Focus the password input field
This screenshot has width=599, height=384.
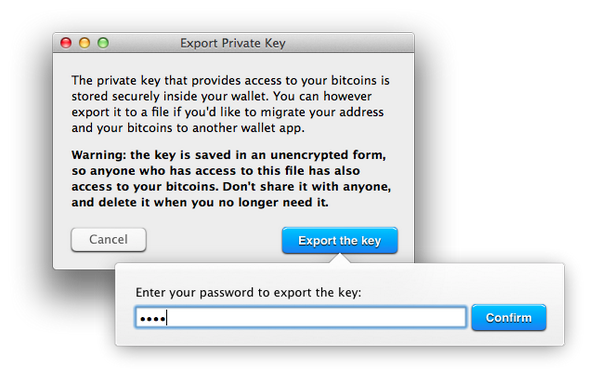coord(301,317)
